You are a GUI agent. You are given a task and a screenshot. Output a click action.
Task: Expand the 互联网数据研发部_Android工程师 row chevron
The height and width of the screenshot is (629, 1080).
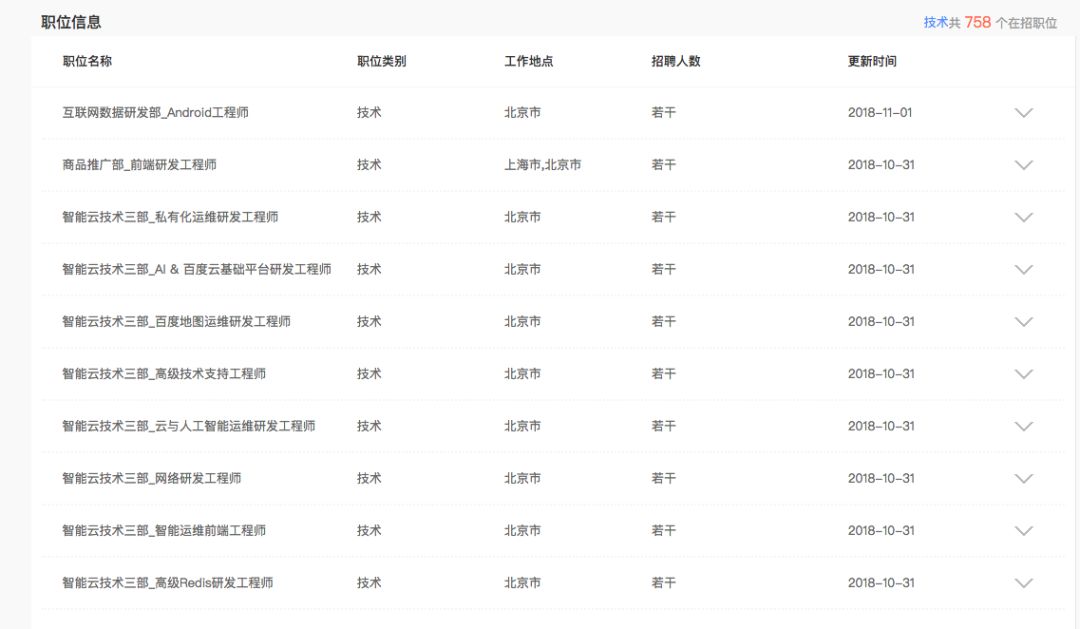click(x=1023, y=113)
